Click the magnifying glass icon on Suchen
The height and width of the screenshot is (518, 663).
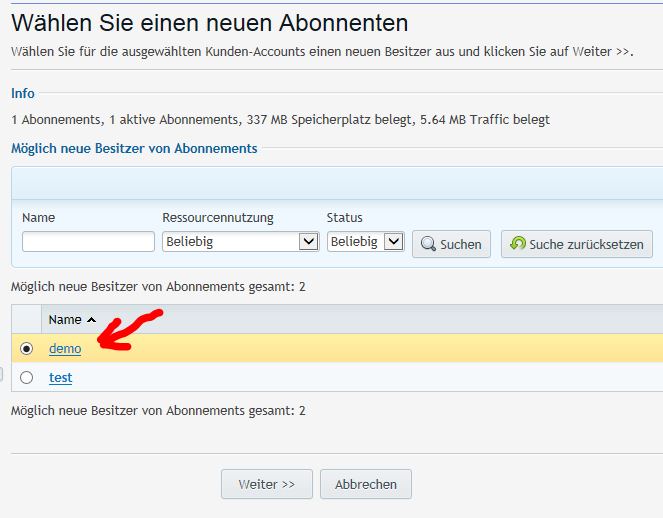(x=427, y=244)
